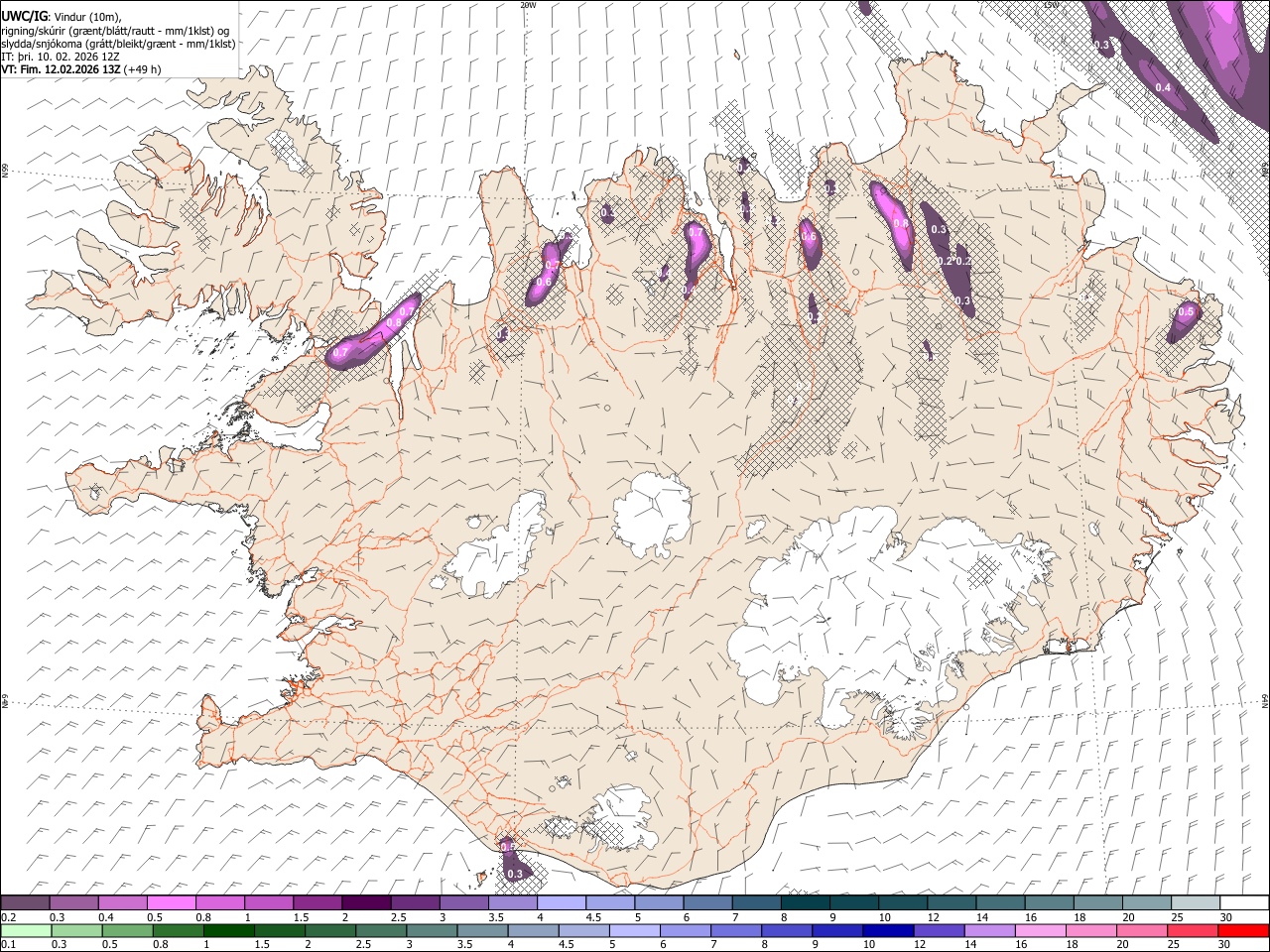Select the upper legend swatch starting at 0.2
The image size is (1270, 952).
click(25, 903)
